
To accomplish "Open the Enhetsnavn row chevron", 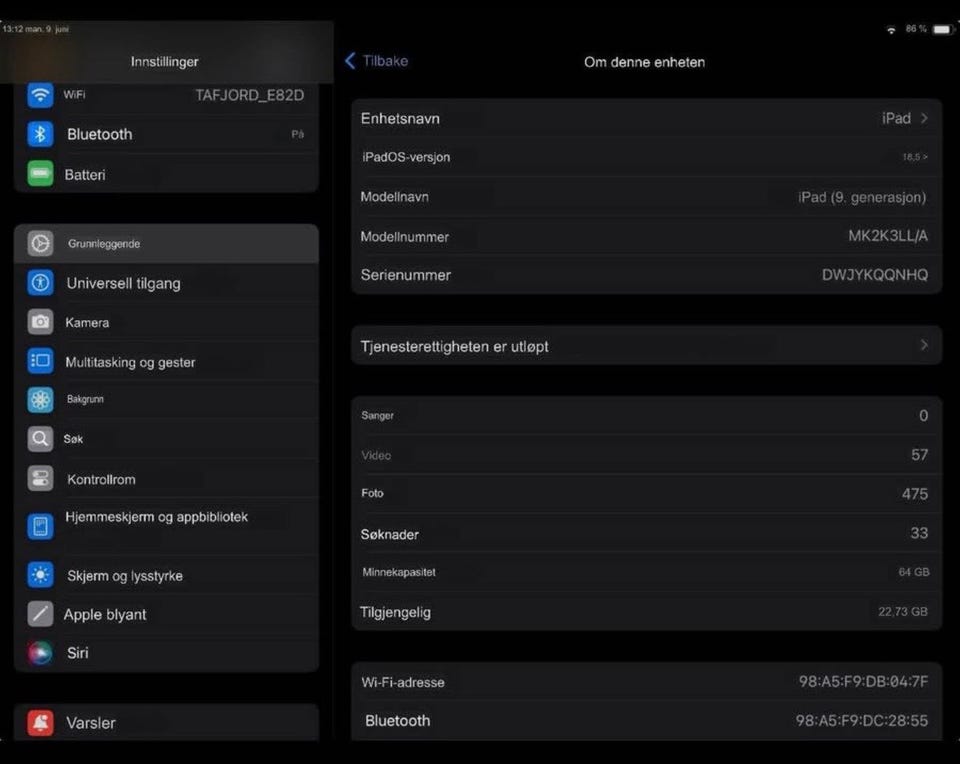I will point(924,118).
